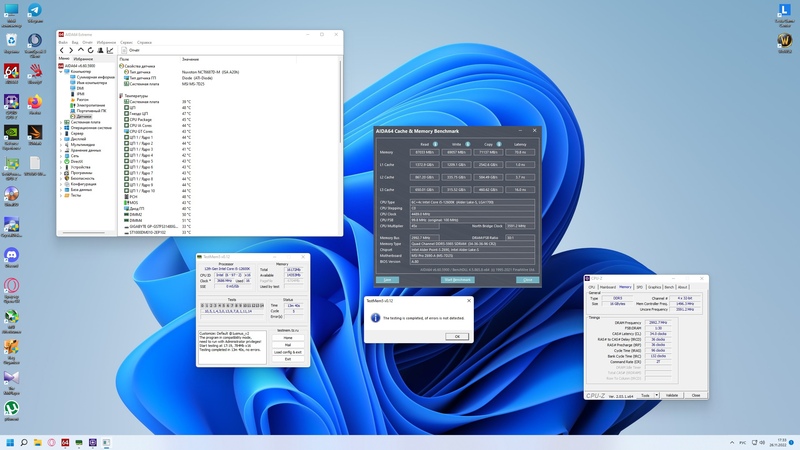The image size is (800, 450).
Task: Expand Системная плата tree node
Action: [x=61, y=122]
